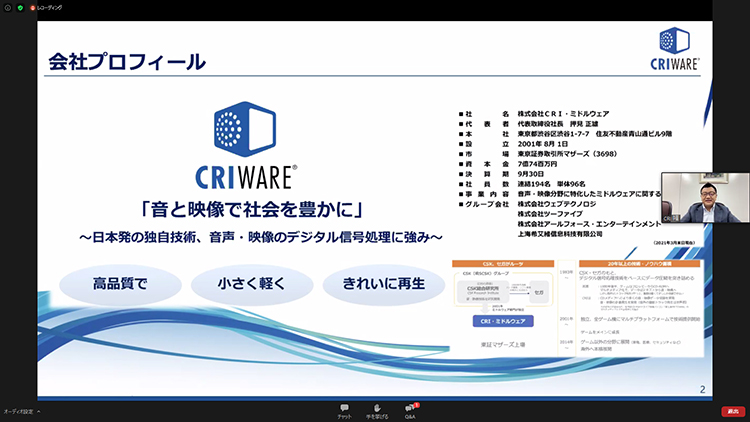Image resolution: width=750 pixels, height=422 pixels.
Task: Click the CRIWARE logo in slide header
Action: 674,48
